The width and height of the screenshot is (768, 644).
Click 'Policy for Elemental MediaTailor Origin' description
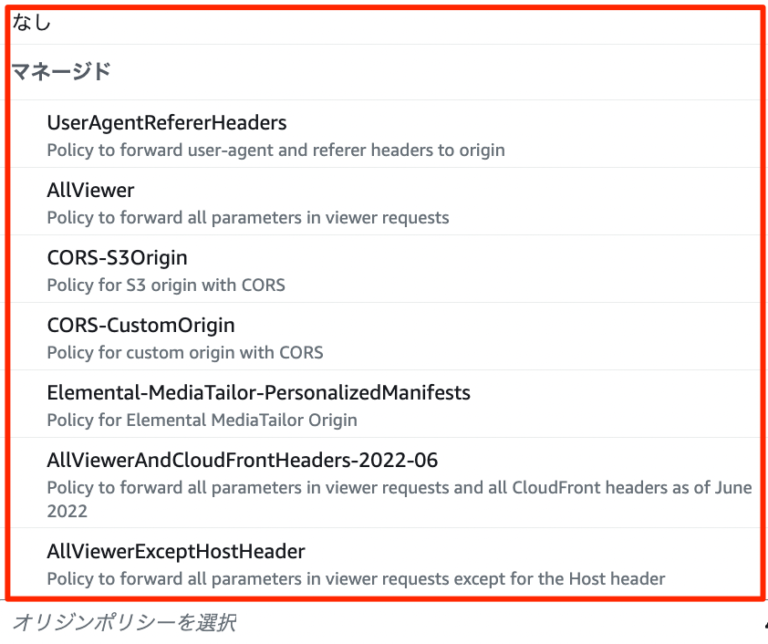202,420
